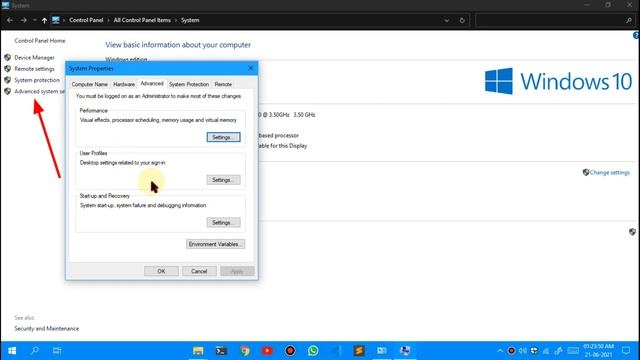Viewport: 640px width, 360px height.
Task: Open Security and Maintenance link
Action: 47,329
